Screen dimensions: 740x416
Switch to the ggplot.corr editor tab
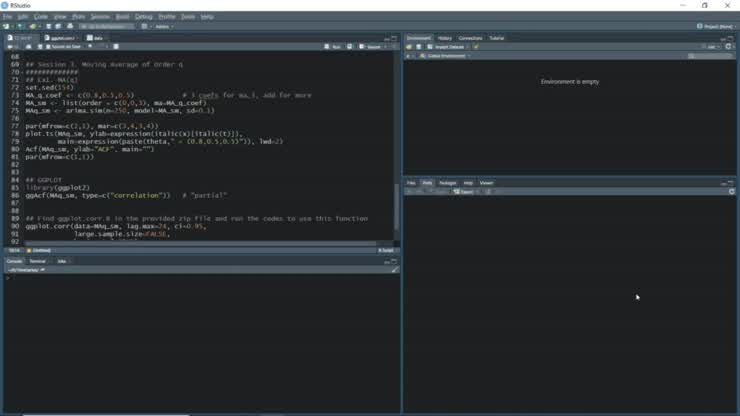(61, 38)
